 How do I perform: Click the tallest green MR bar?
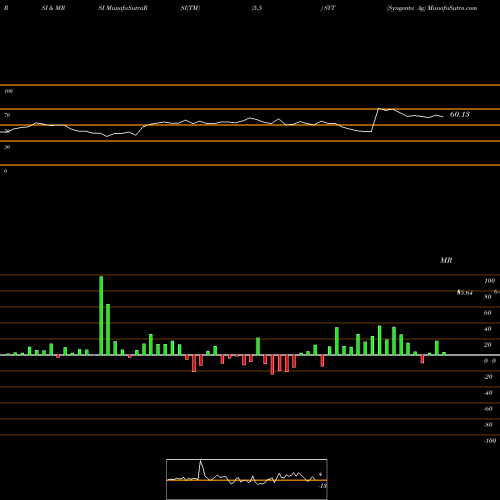(101, 315)
